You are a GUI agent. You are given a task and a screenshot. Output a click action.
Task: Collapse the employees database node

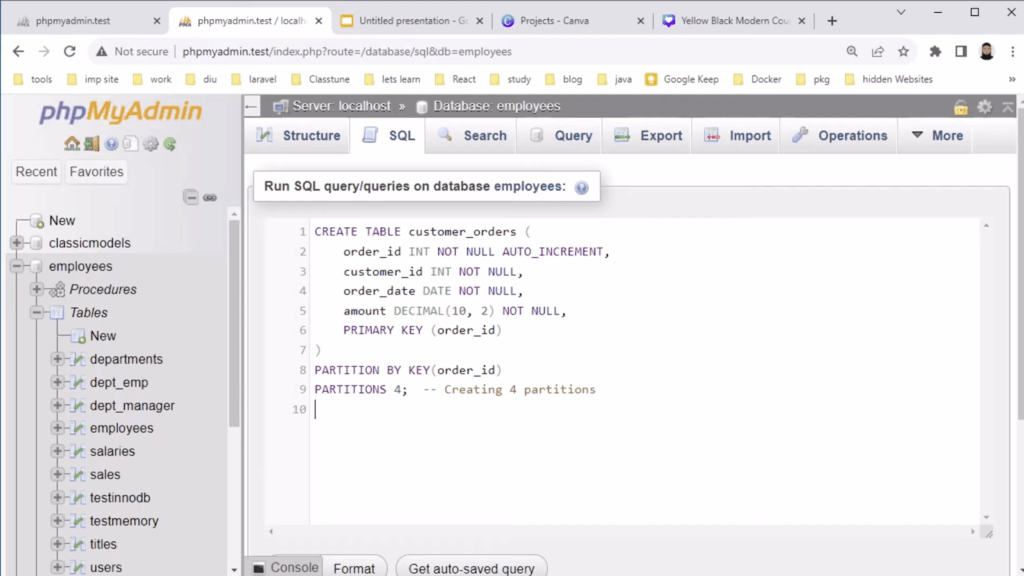17,266
